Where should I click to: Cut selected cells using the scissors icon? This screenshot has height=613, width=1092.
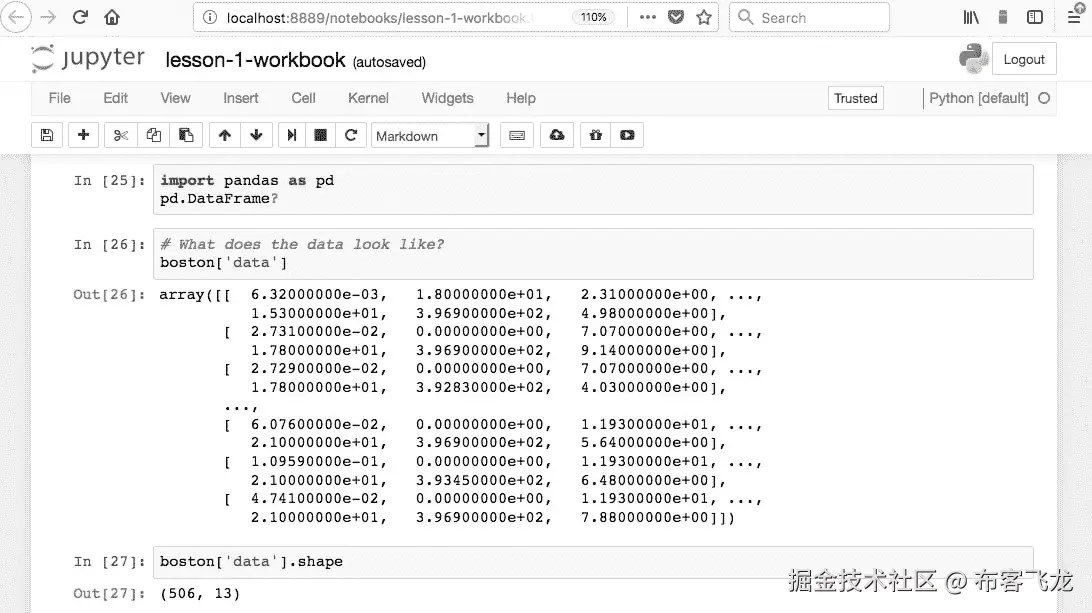(119, 135)
